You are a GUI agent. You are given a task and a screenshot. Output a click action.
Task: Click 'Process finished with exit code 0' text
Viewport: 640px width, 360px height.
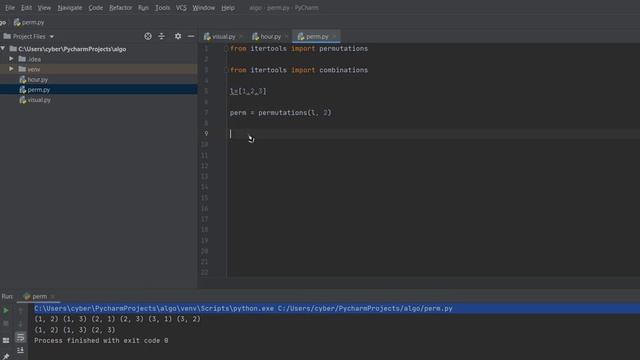101,340
